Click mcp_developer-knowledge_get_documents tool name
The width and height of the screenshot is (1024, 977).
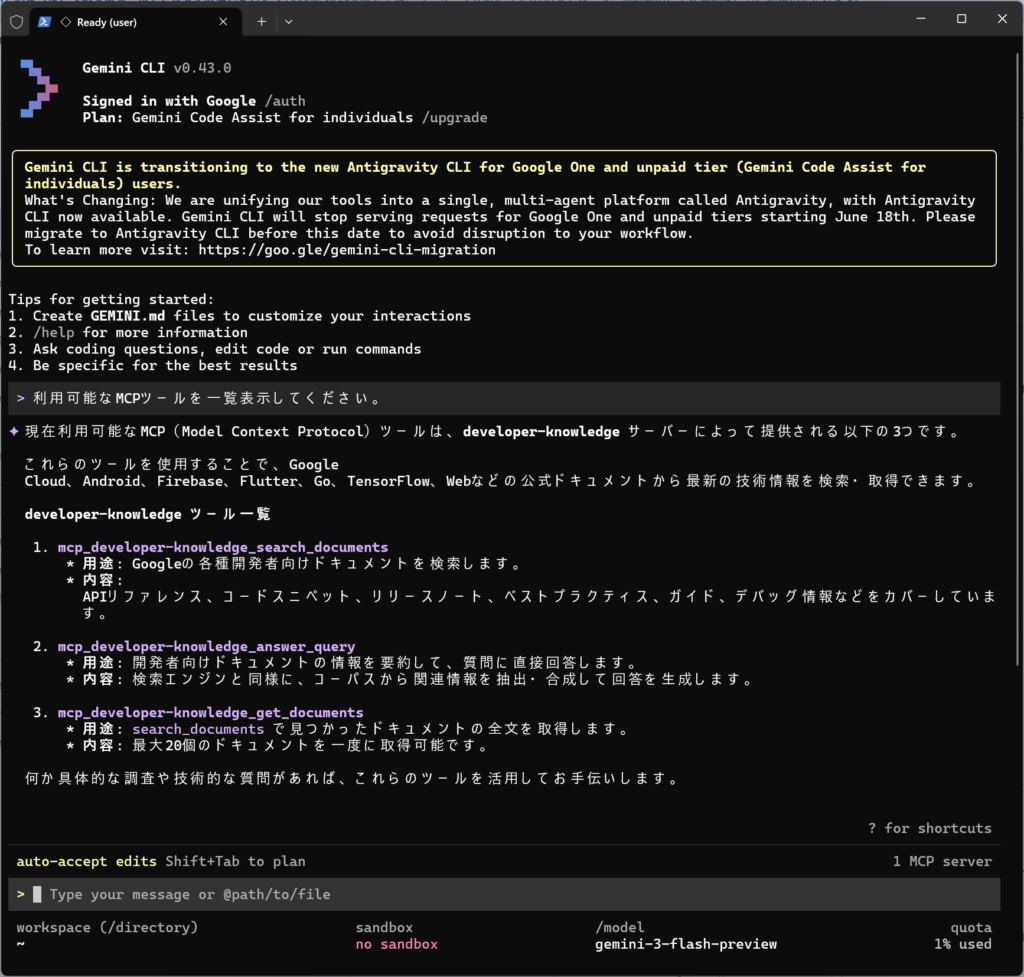[210, 713]
